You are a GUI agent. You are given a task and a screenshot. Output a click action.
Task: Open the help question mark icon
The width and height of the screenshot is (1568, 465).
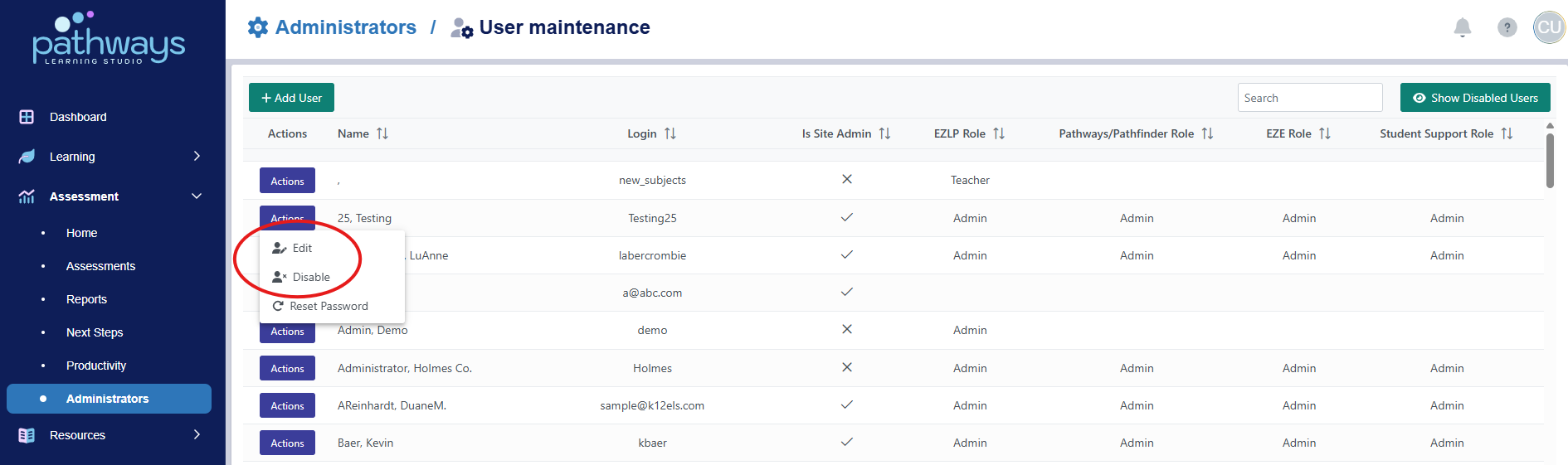1507,27
